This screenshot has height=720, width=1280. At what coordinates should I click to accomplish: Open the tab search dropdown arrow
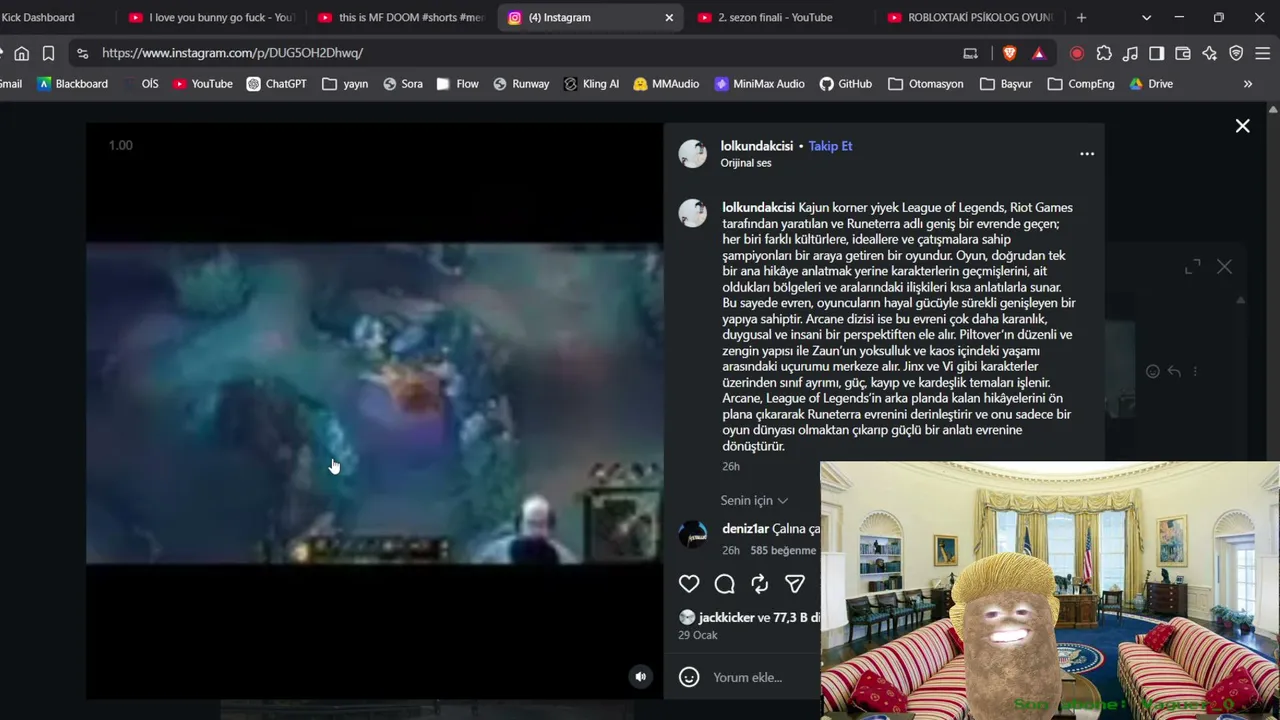coord(1146,17)
